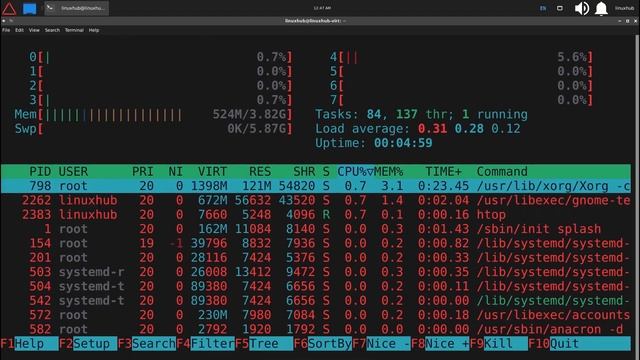Select process row with PID 201
The height and width of the screenshot is (360, 640).
(x=316, y=257)
